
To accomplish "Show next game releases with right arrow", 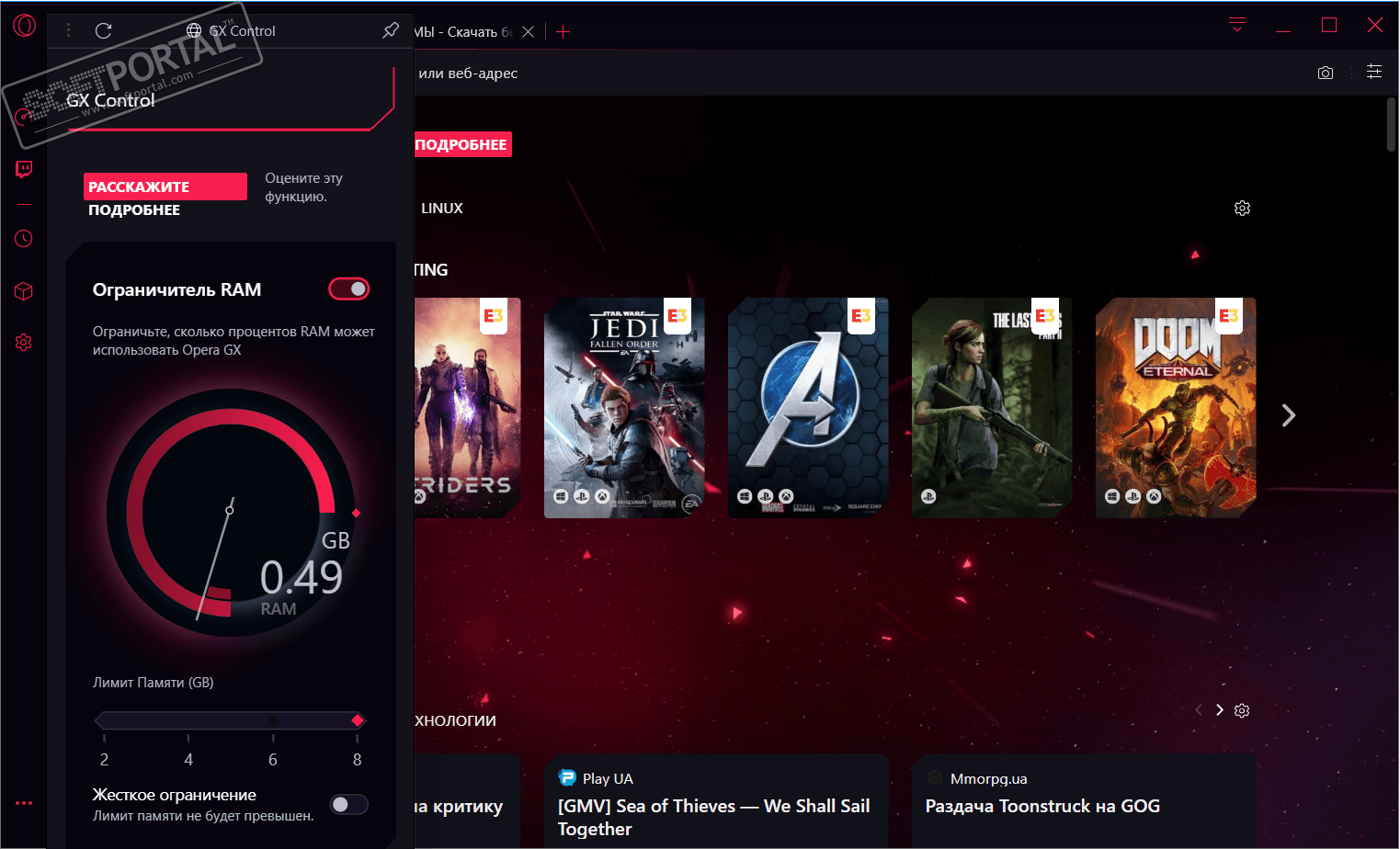I will [1289, 415].
